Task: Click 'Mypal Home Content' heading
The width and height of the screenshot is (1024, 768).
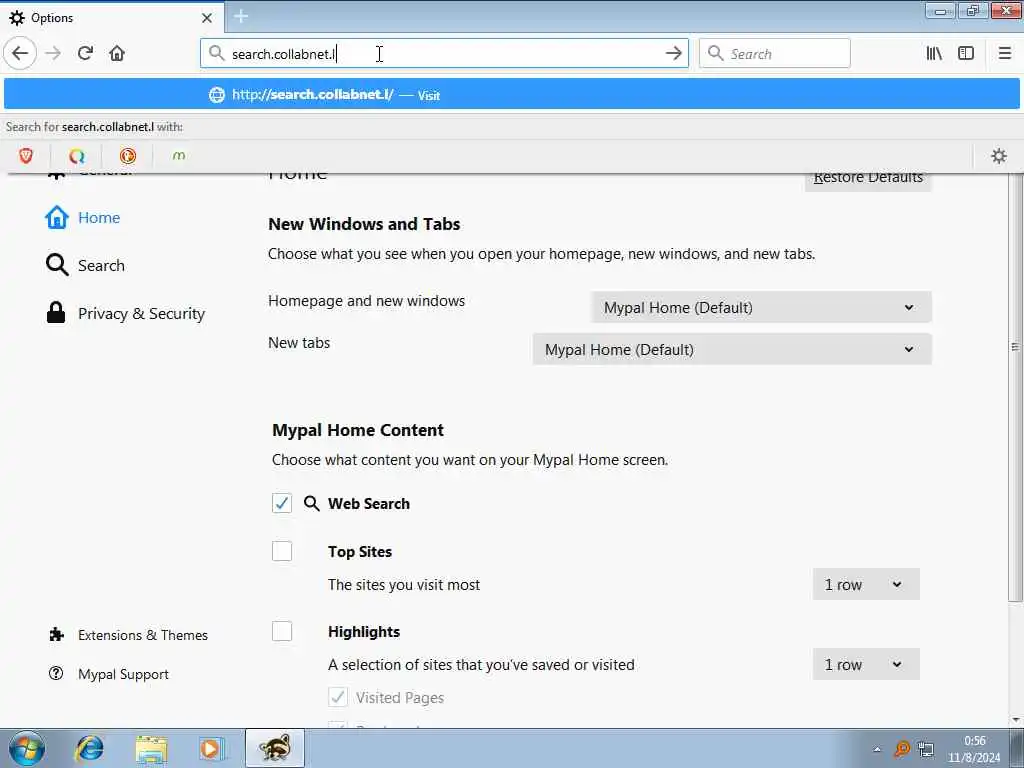Action: coord(358,430)
